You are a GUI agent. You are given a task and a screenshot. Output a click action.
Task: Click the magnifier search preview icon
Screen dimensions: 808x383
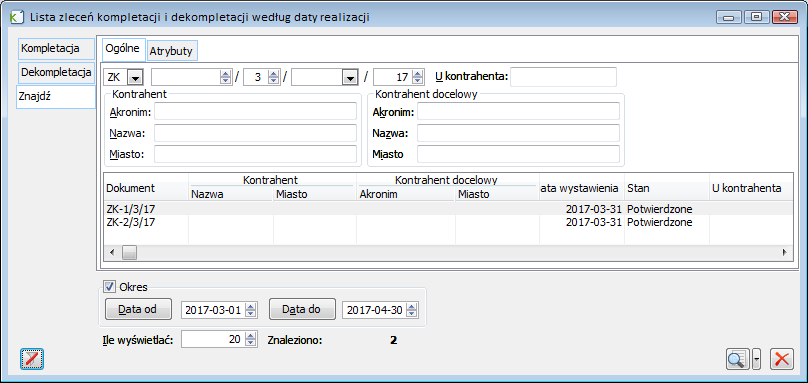click(737, 359)
